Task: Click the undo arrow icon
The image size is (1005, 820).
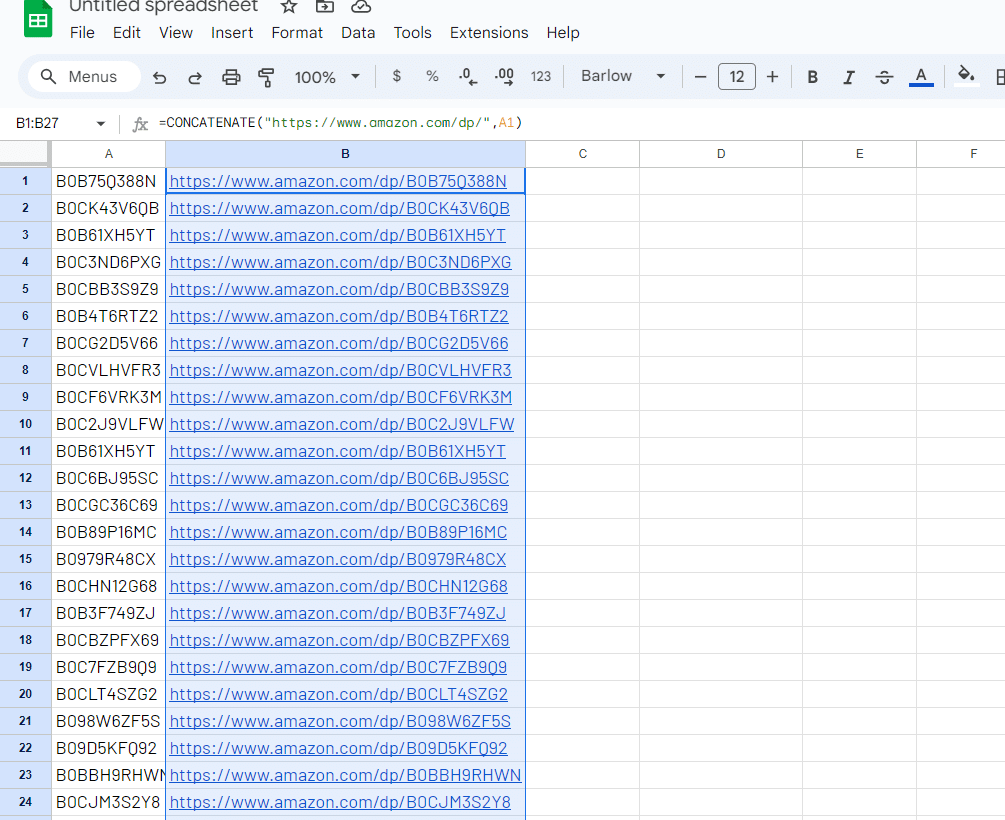Action: 160,77
